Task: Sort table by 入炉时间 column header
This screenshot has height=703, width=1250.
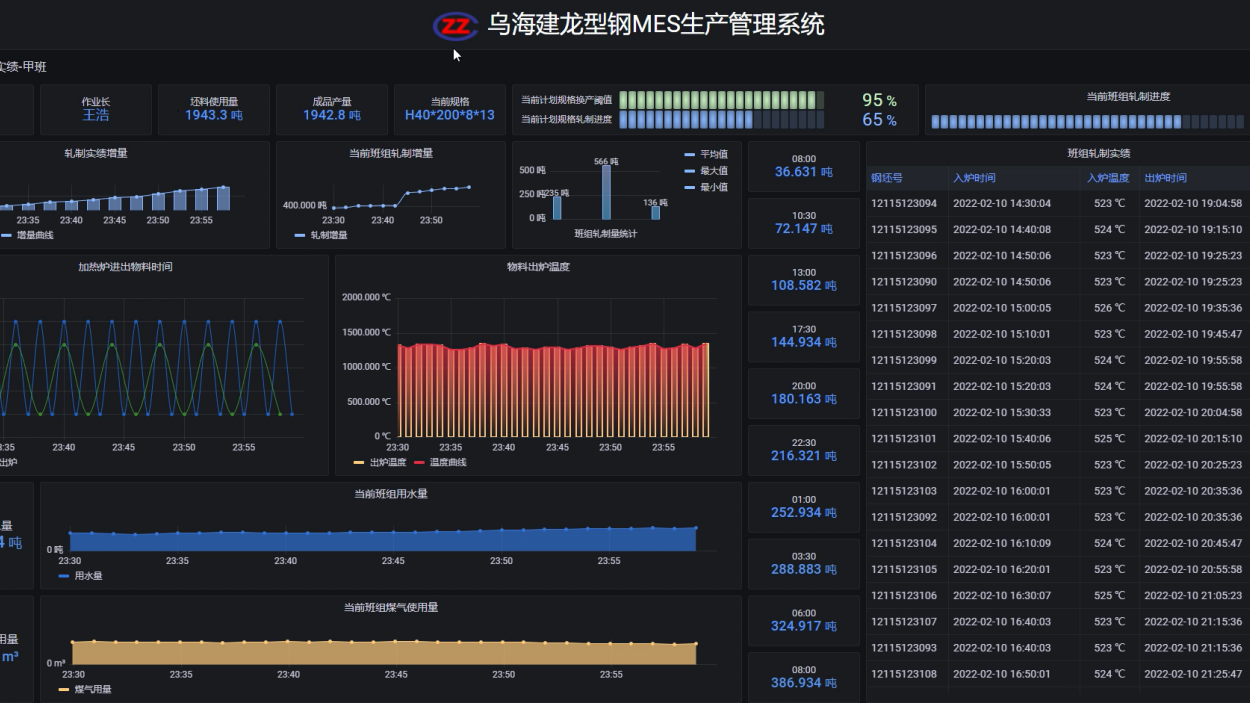Action: point(974,178)
